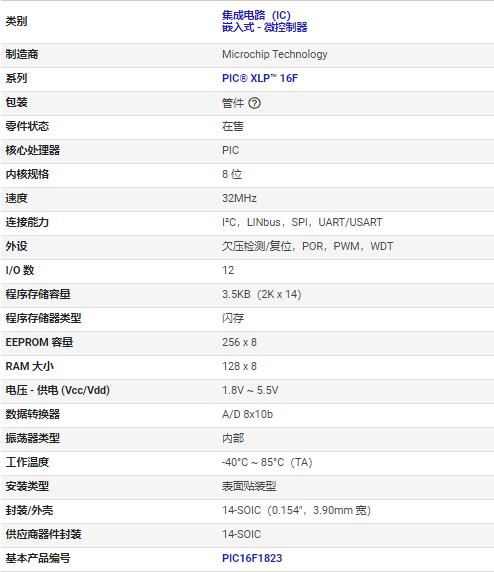Click the 14-SOIC supplier device package value
The height and width of the screenshot is (572, 494).
pyautogui.click(x=242, y=534)
